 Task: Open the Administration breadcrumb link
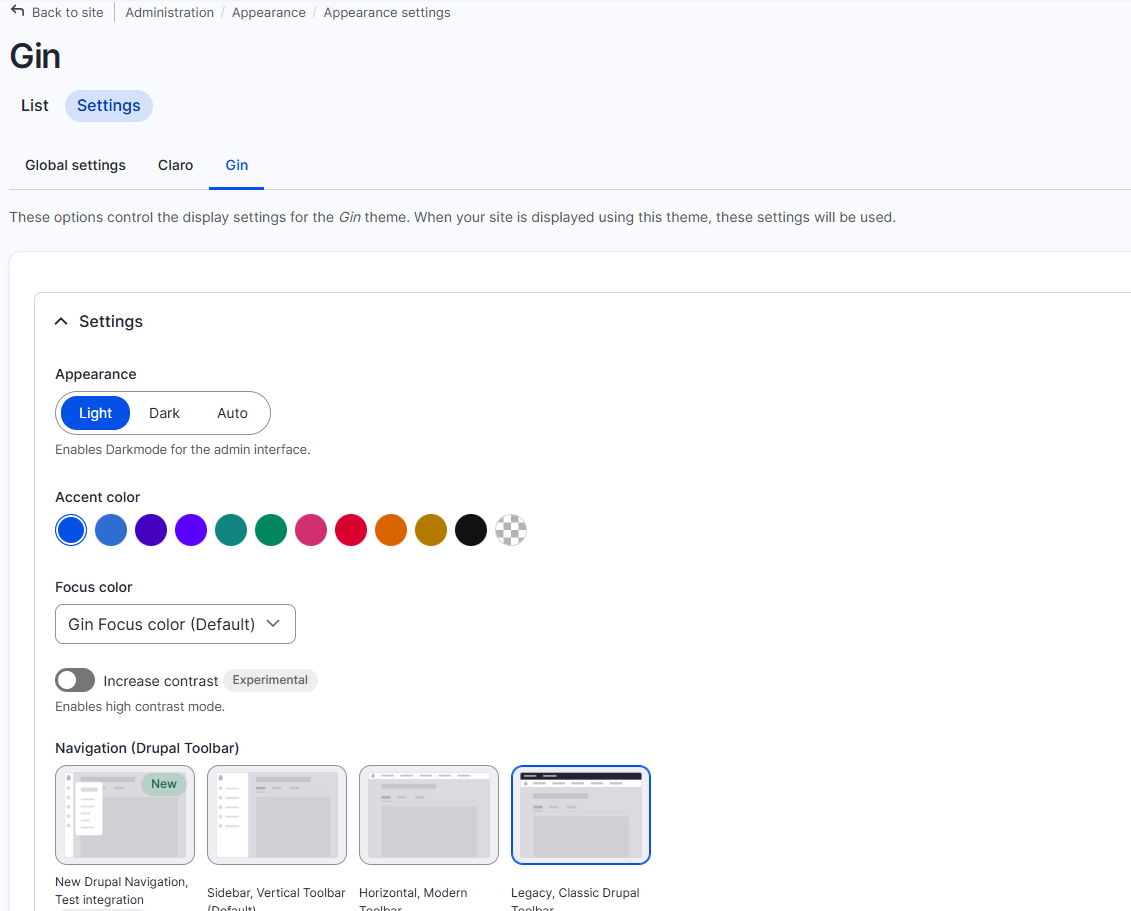pos(170,12)
